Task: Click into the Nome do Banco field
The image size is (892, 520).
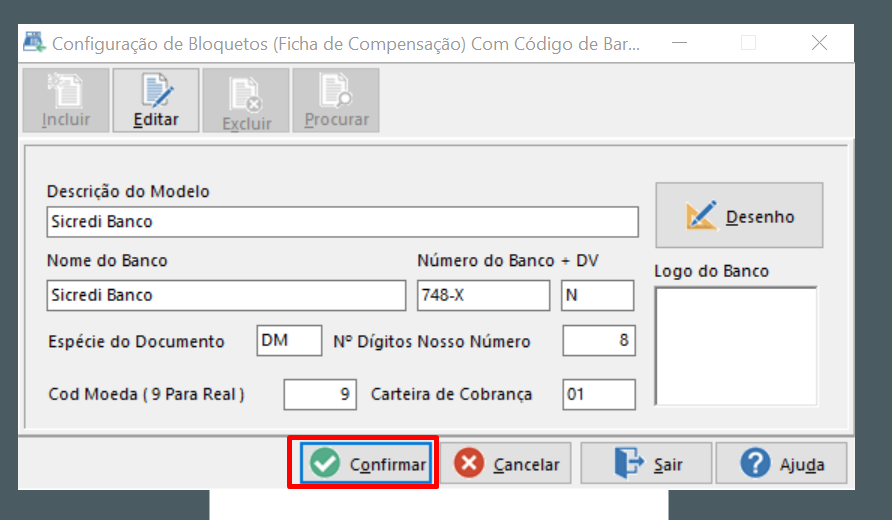Action: 226,295
